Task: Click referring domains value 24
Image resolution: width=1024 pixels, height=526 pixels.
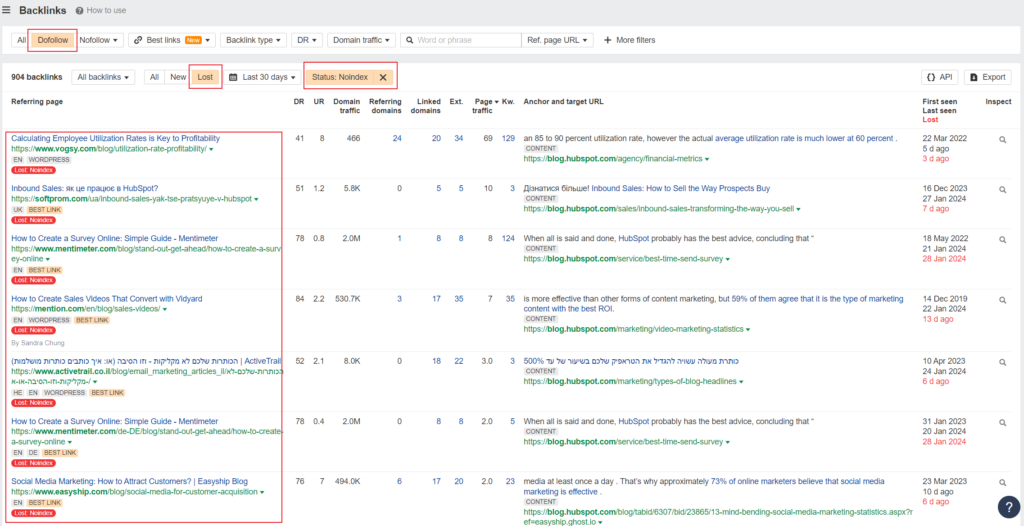Action: [x=396, y=139]
